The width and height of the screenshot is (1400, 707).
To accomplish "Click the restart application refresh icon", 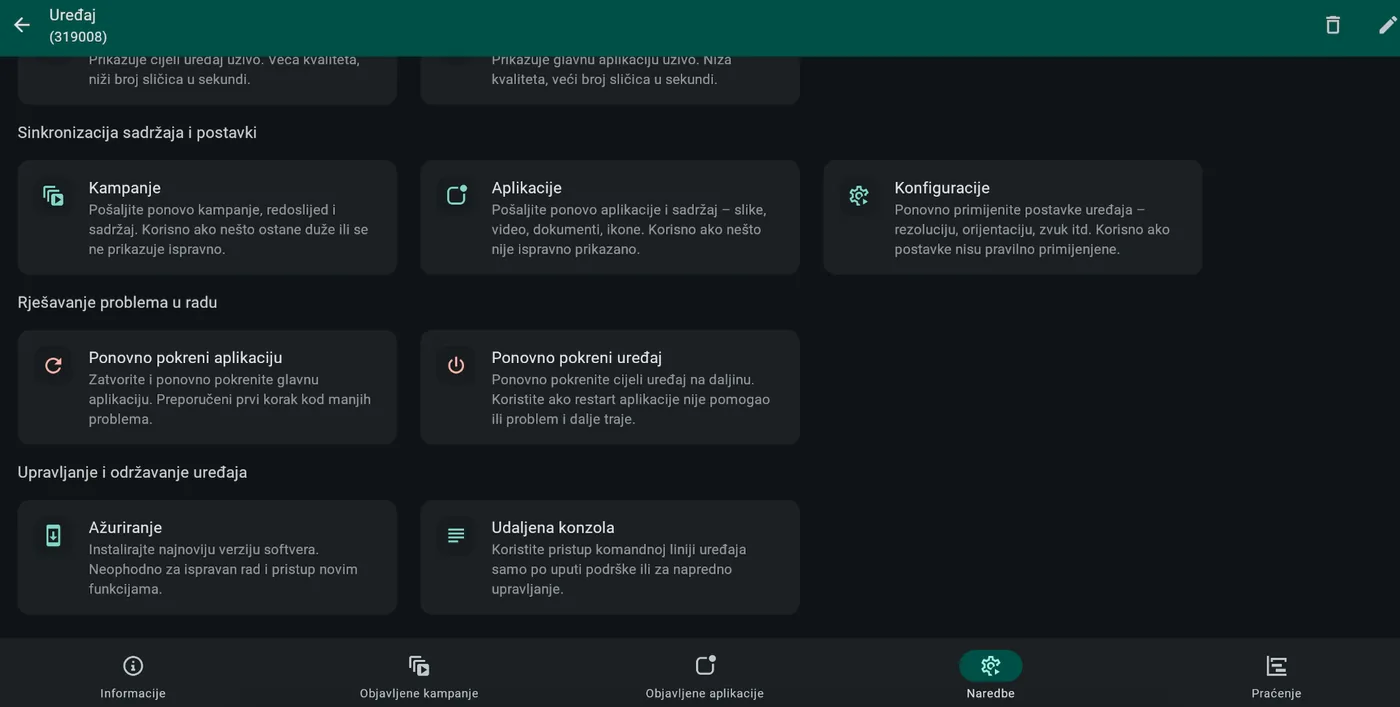I will click(53, 366).
